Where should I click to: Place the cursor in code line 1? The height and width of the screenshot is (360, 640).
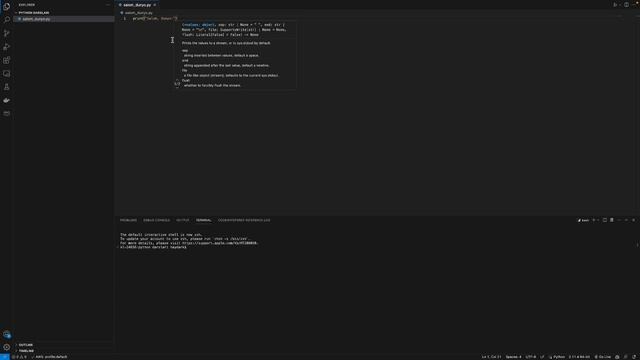coord(155,18)
